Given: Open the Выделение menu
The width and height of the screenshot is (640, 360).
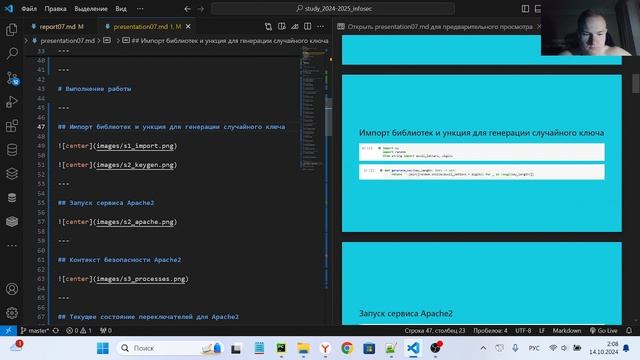Looking at the screenshot, I should [x=91, y=9].
